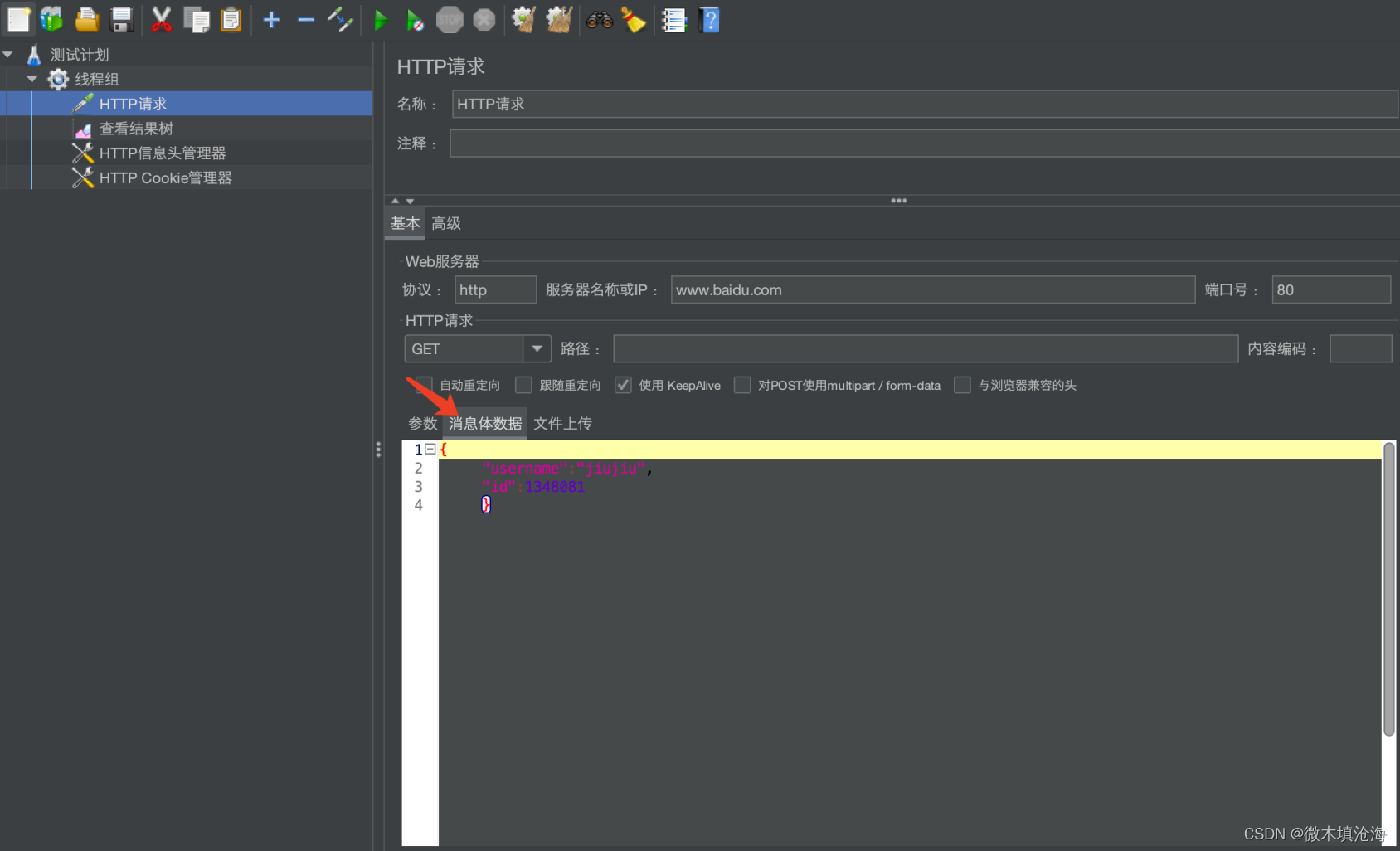Open the 参数 tab
1400x851 pixels.
pos(423,424)
